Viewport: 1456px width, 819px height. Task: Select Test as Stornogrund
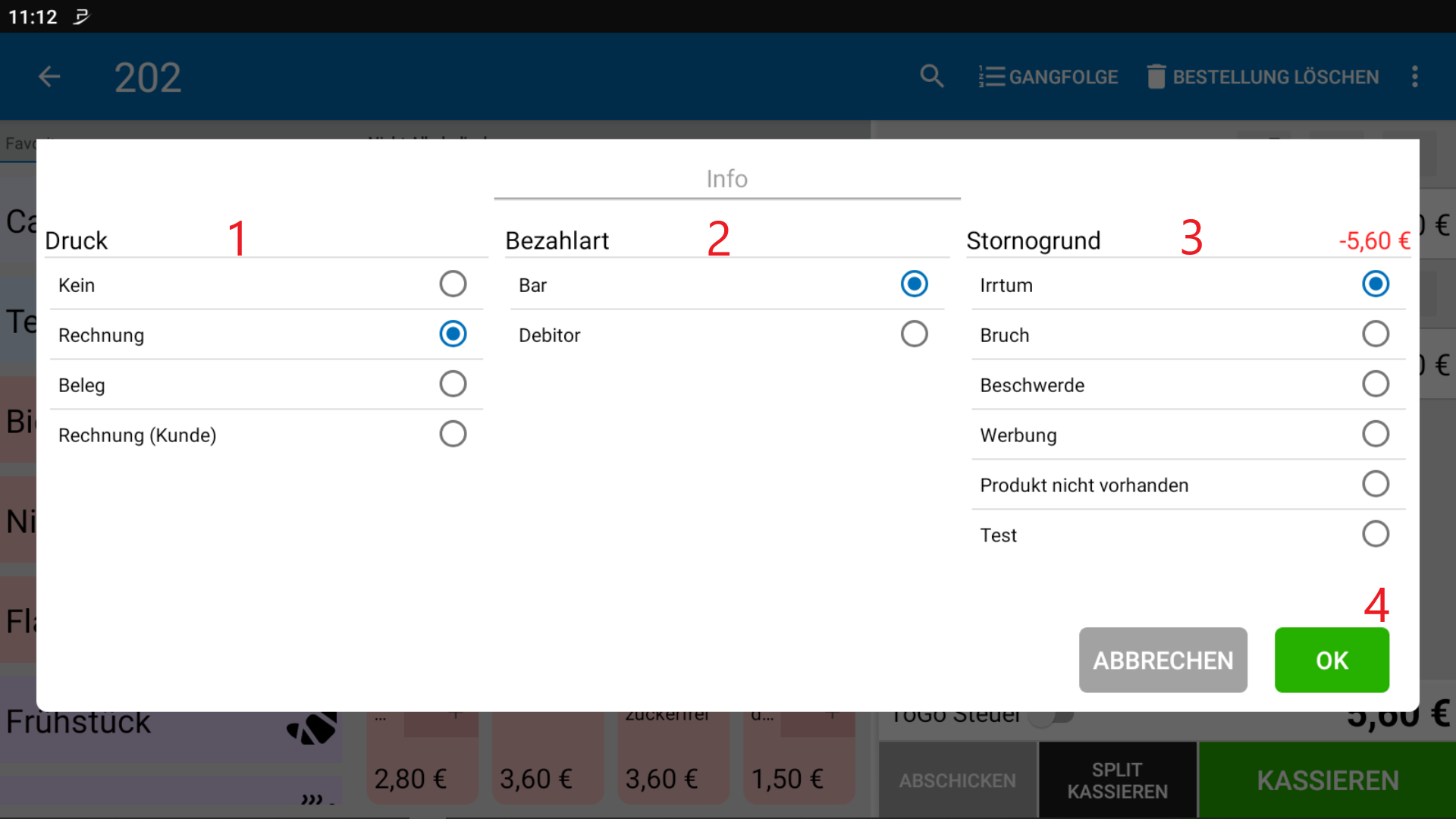1375,535
